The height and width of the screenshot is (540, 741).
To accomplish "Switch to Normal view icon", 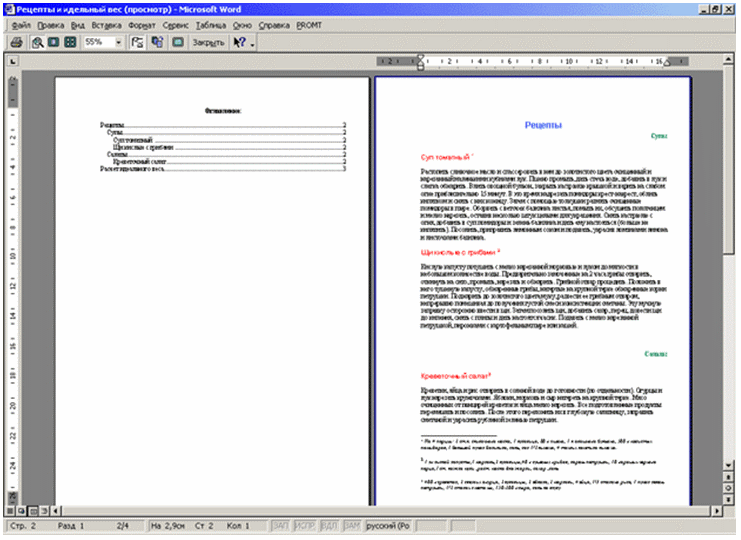I will coord(10,511).
